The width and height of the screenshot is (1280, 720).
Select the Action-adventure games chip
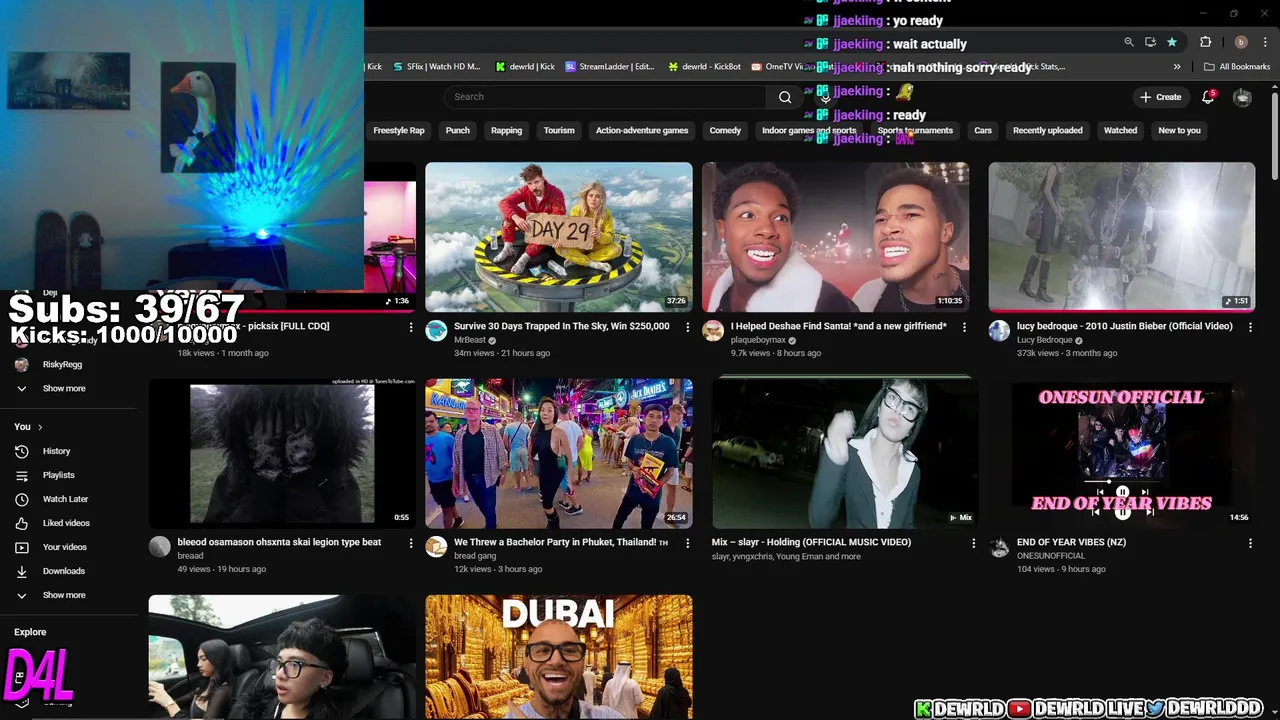642,130
